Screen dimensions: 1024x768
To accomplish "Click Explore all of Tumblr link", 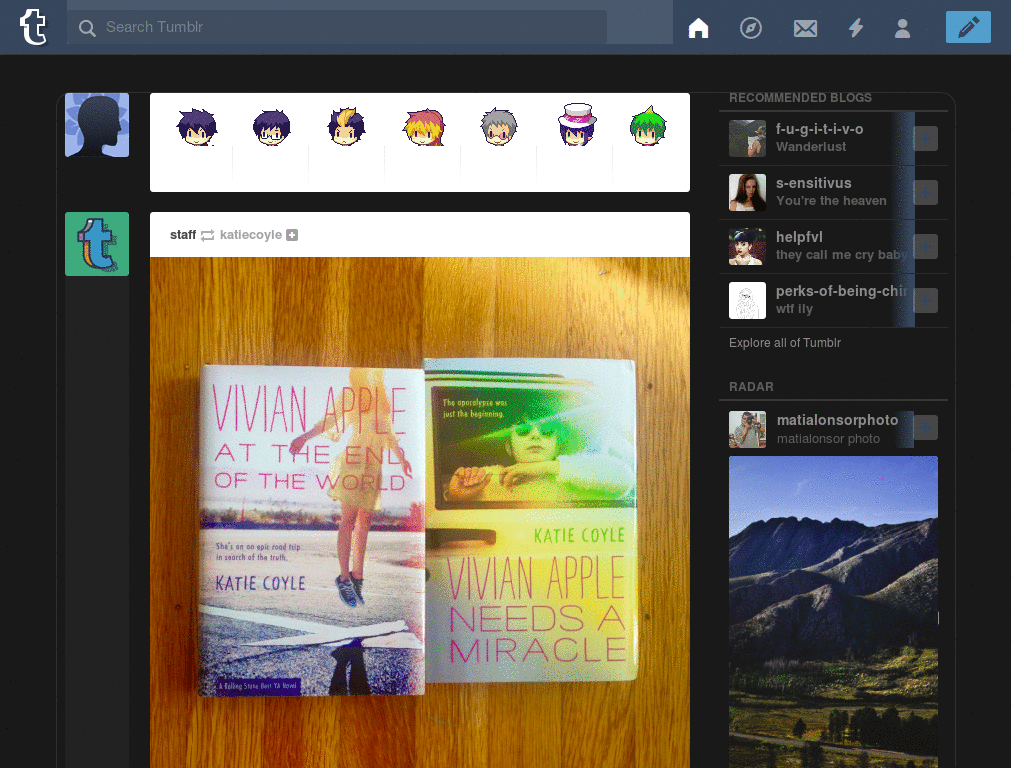I will pyautogui.click(x=784, y=343).
